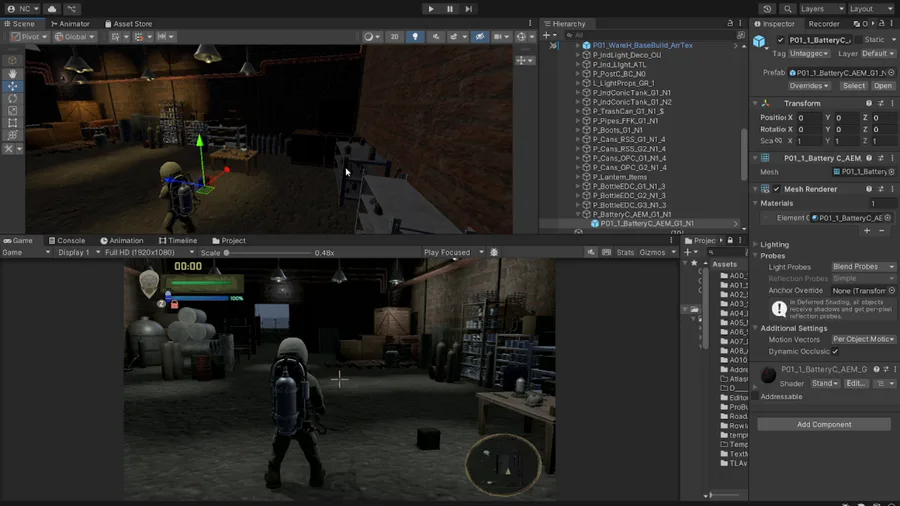Click the prefab Open button
Viewport: 900px width, 506px height.
click(x=883, y=85)
